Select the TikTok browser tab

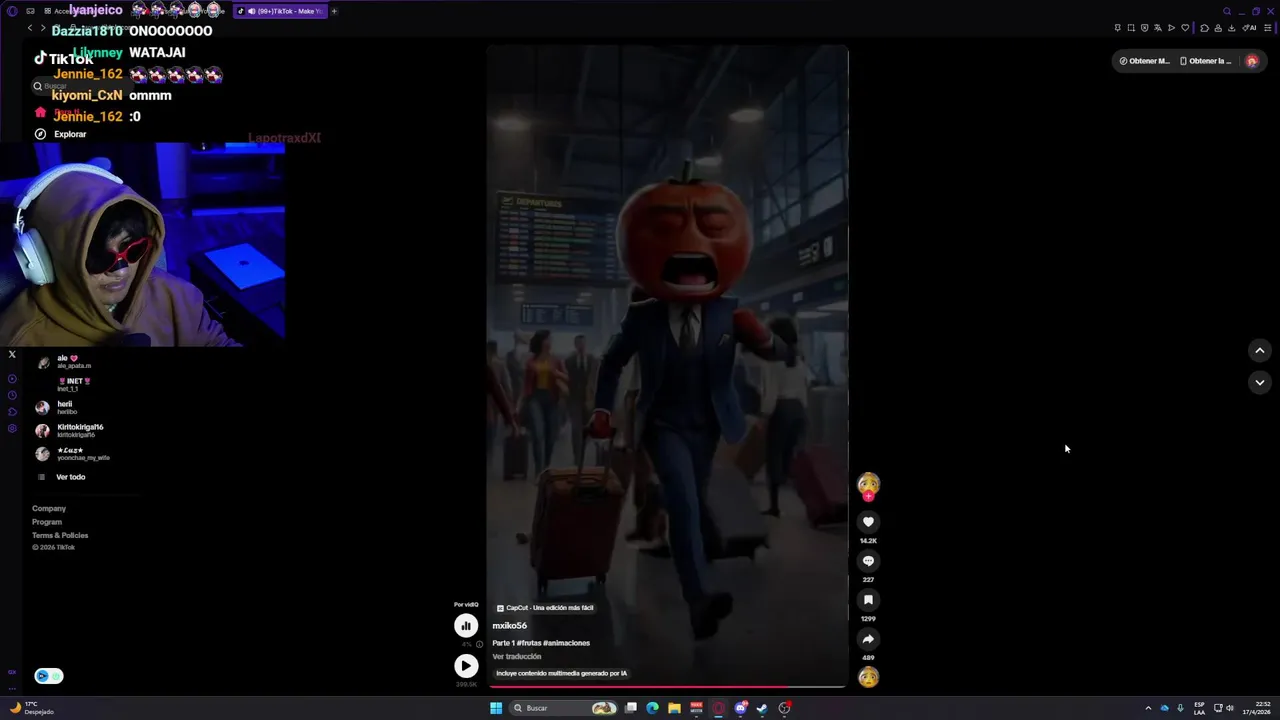pos(279,11)
